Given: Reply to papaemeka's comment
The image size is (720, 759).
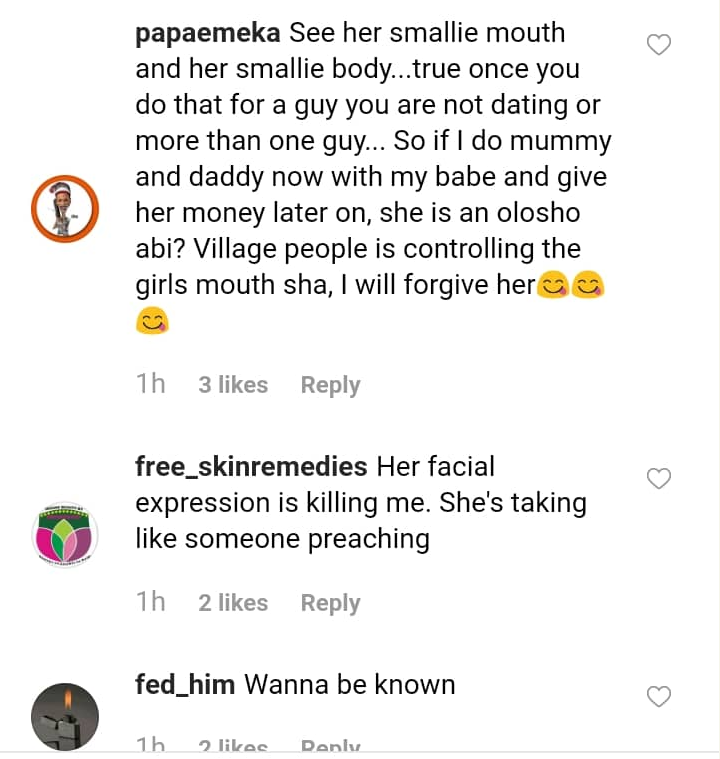Looking at the screenshot, I should tap(330, 385).
